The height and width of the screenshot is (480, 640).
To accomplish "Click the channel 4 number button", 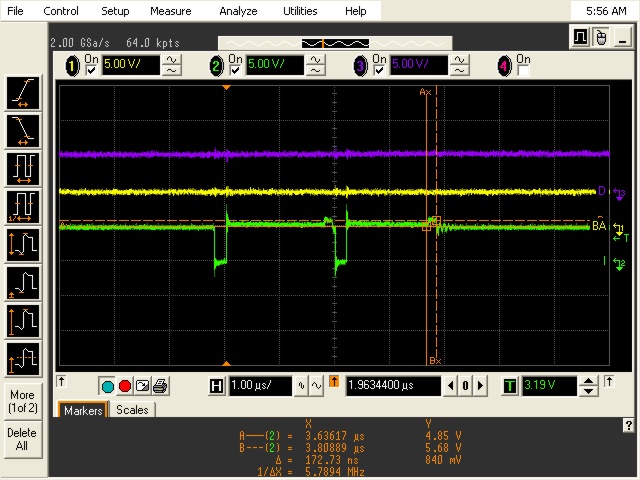I will tap(504, 66).
